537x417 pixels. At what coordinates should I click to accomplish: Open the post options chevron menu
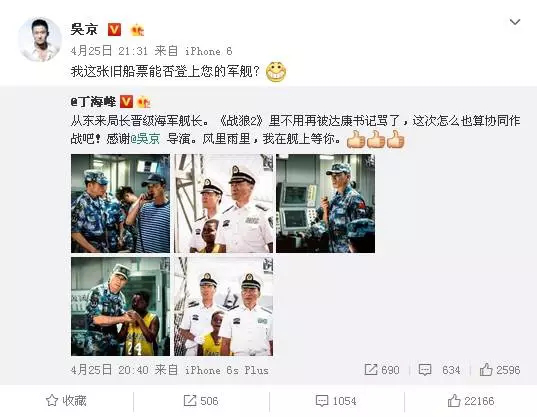click(515, 22)
